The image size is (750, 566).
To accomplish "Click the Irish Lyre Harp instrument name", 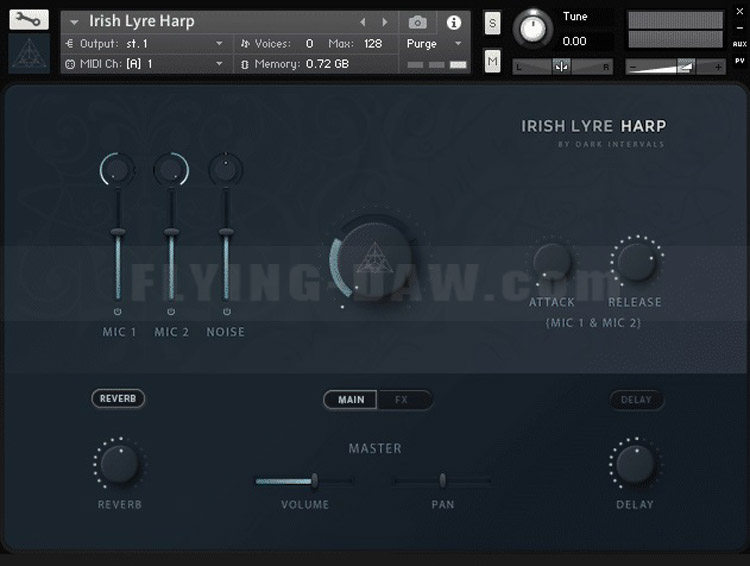I will coord(142,21).
